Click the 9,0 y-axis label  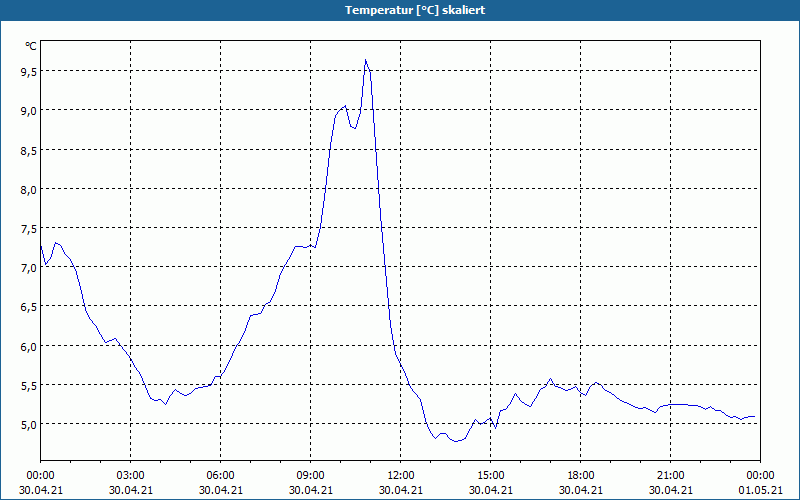[x=29, y=111]
